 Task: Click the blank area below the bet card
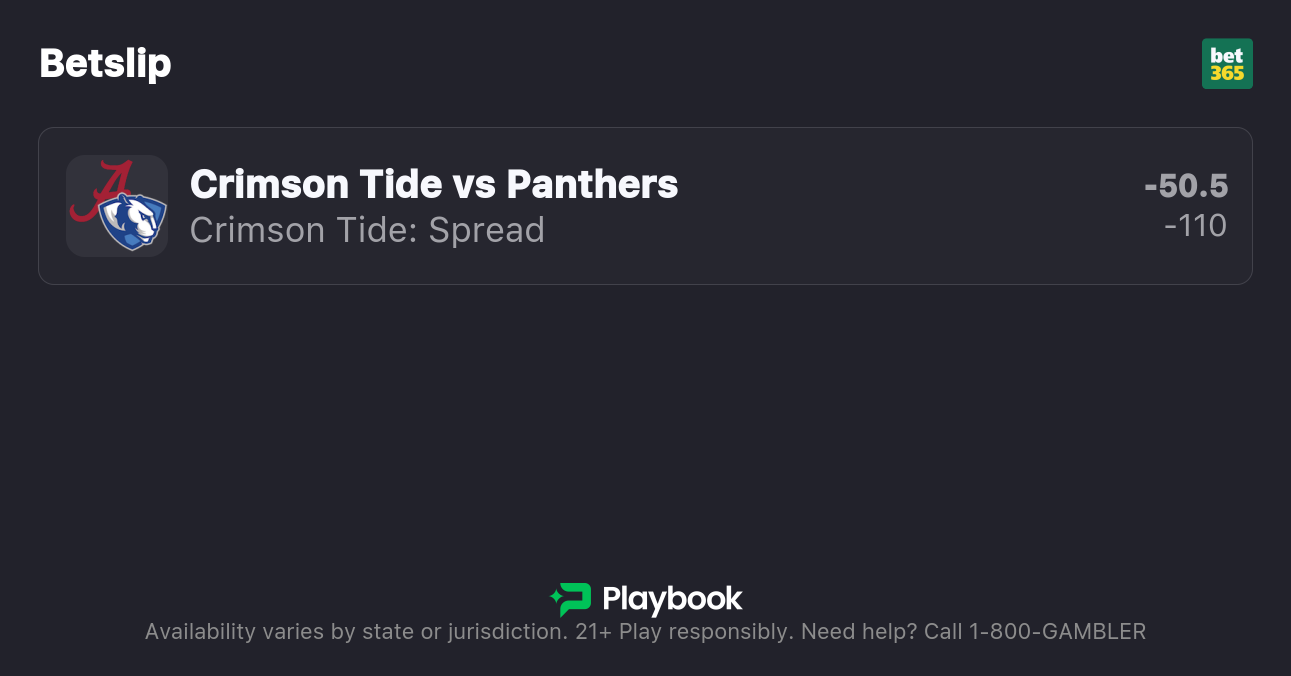pyautogui.click(x=645, y=420)
